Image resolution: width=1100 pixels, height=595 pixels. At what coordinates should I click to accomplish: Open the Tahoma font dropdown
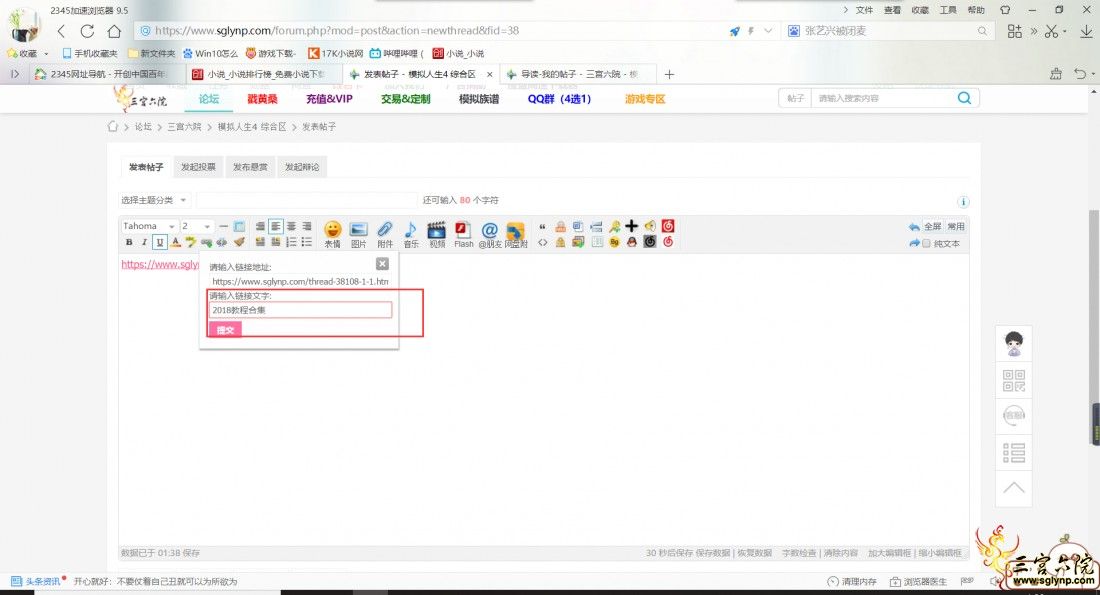149,226
